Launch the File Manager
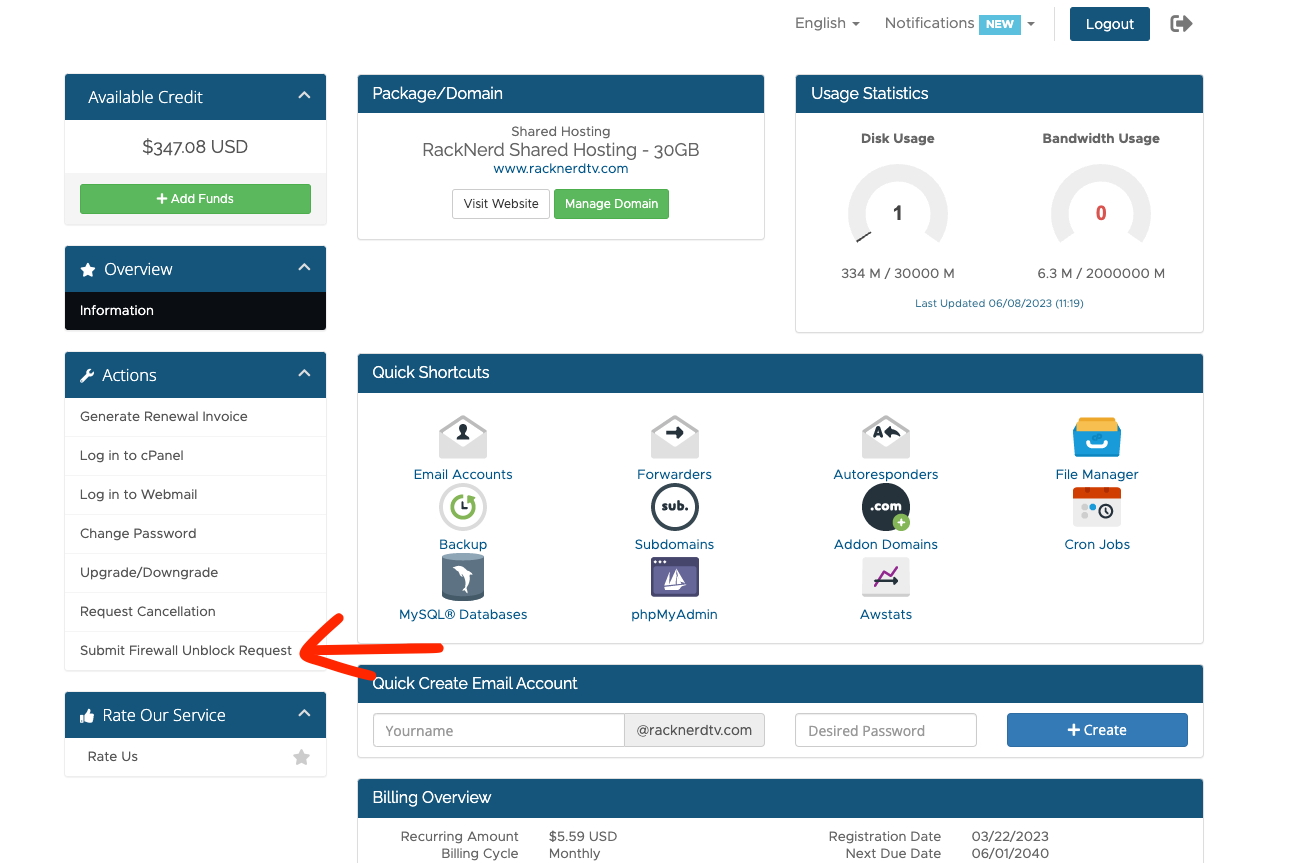 pos(1096,437)
